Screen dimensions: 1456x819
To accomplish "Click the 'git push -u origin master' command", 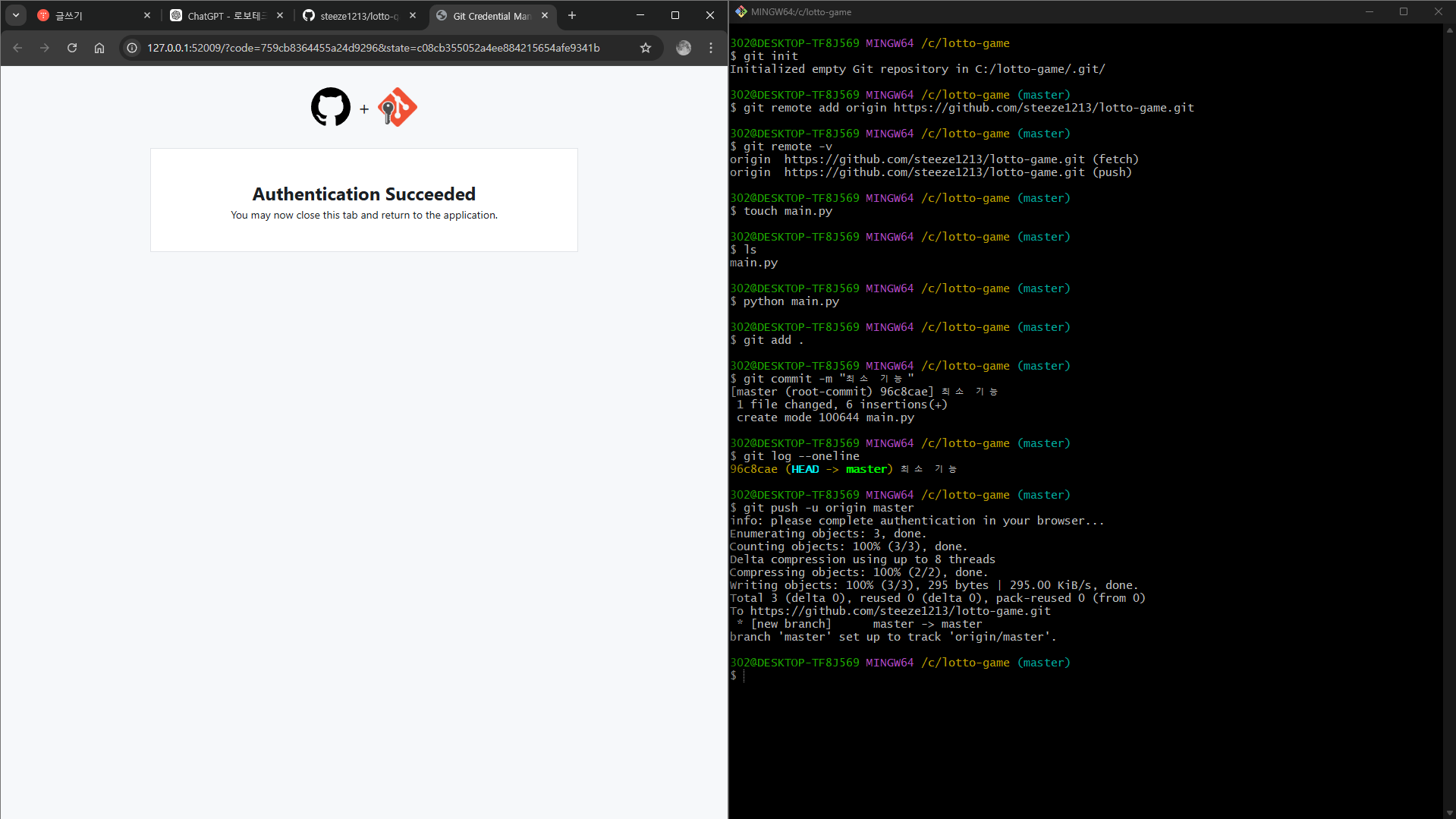I will [822, 508].
